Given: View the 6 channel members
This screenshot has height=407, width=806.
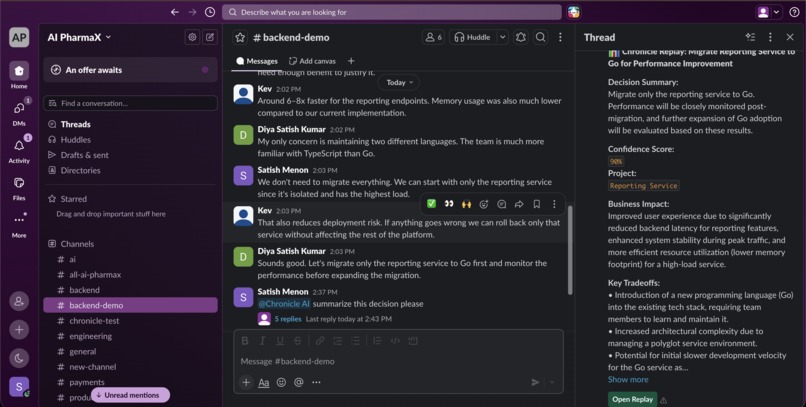Looking at the screenshot, I should pyautogui.click(x=433, y=37).
